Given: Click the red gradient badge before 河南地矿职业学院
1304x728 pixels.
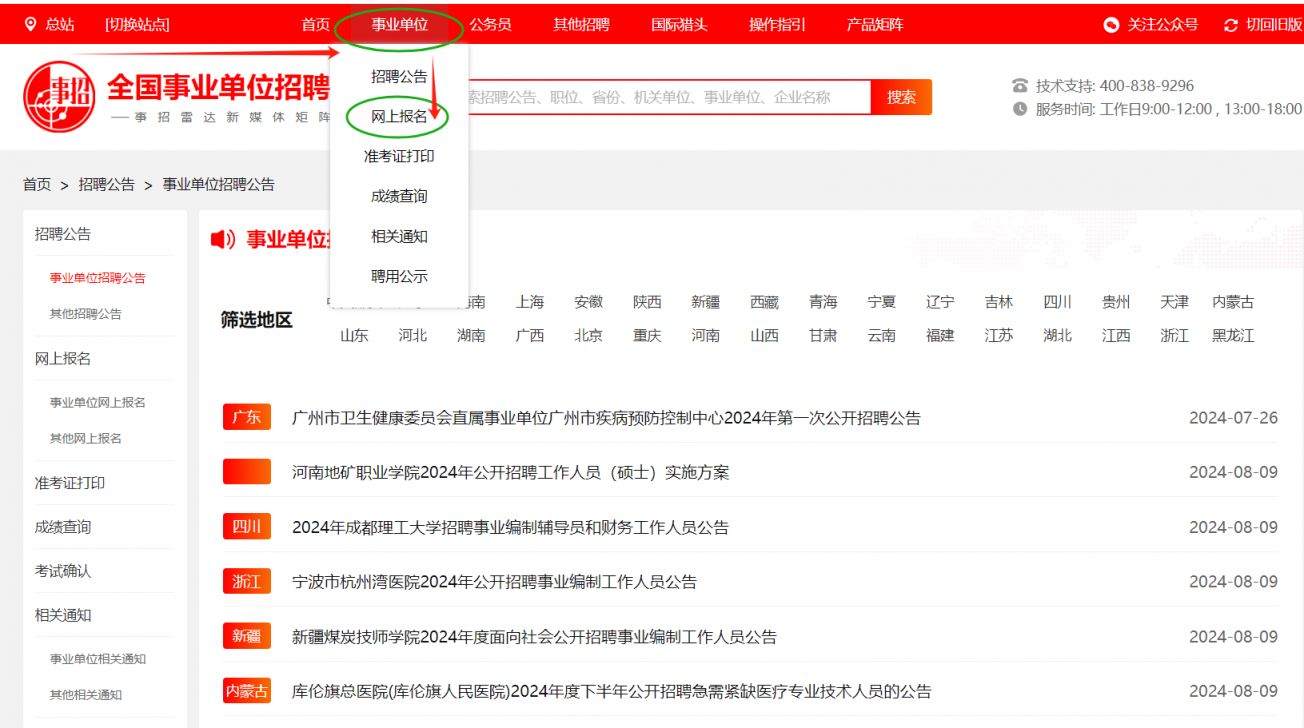Looking at the screenshot, I should 246,472.
